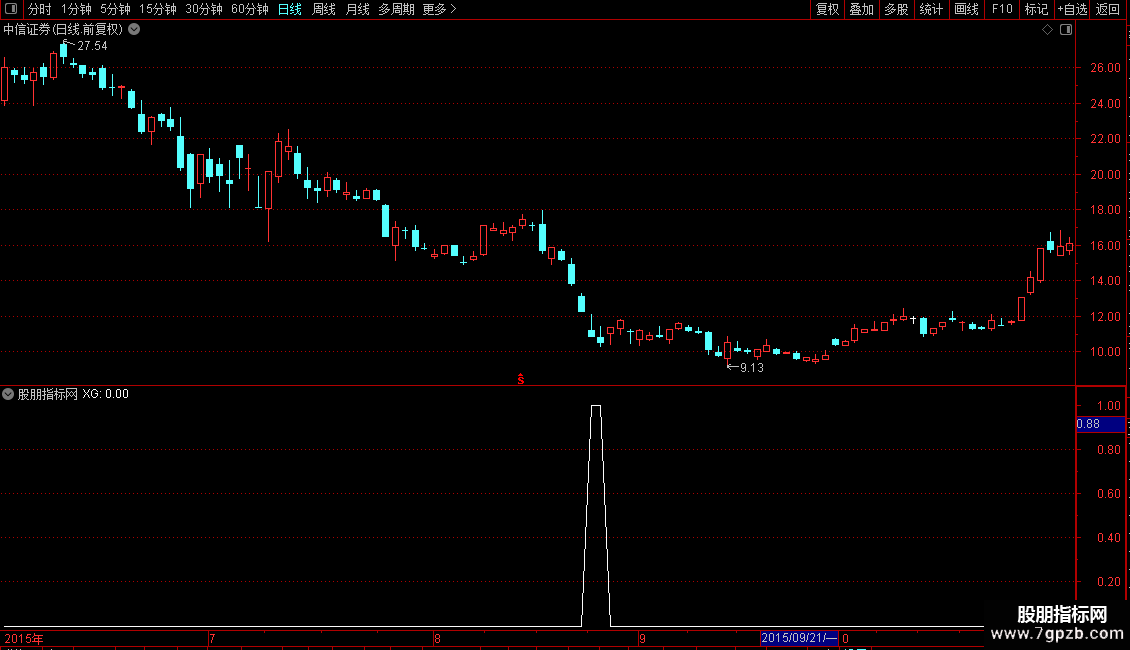Click the XG: 0.00 indicator value
Screen dimensions: 1130x650
[x=105, y=394]
